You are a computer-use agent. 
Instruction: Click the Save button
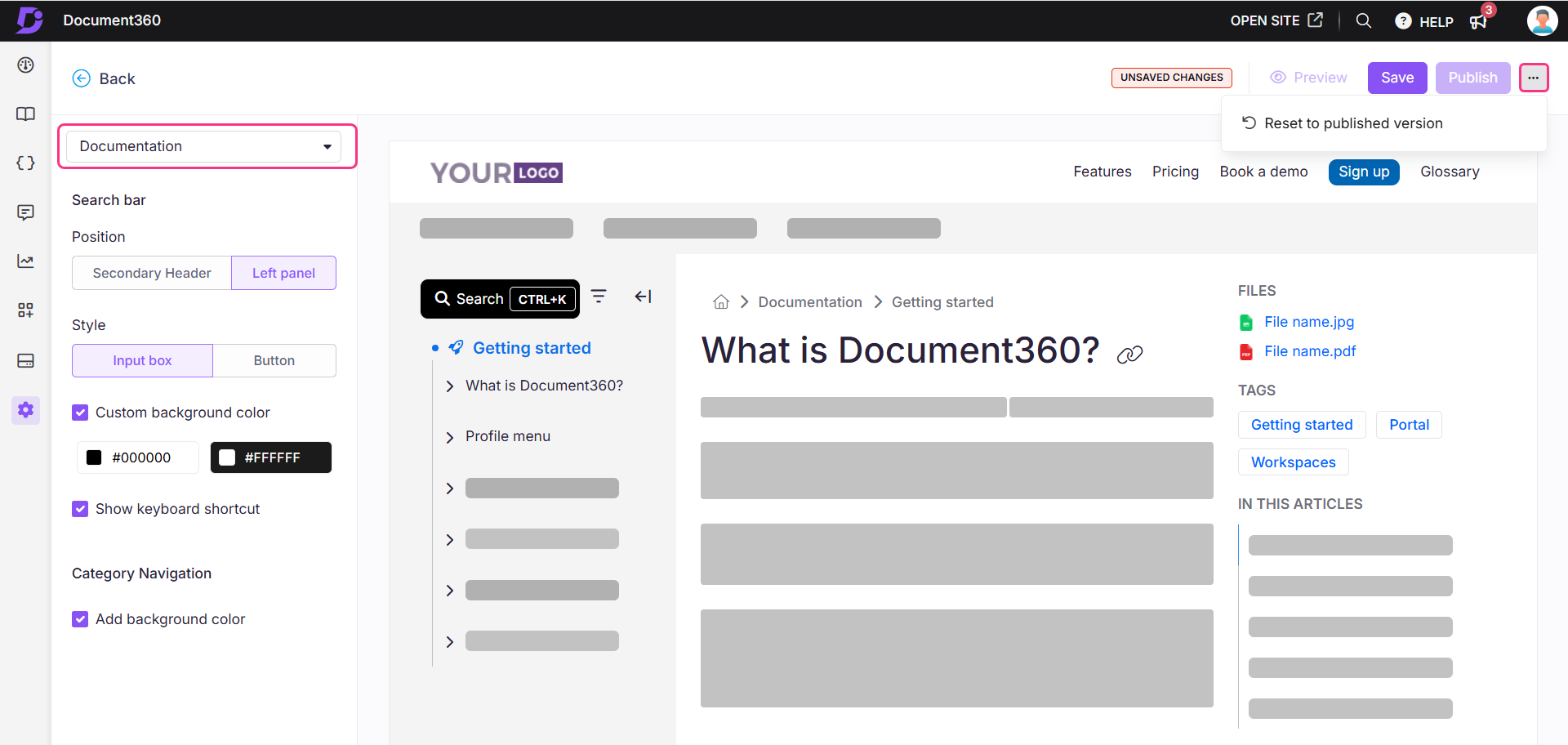click(1397, 78)
